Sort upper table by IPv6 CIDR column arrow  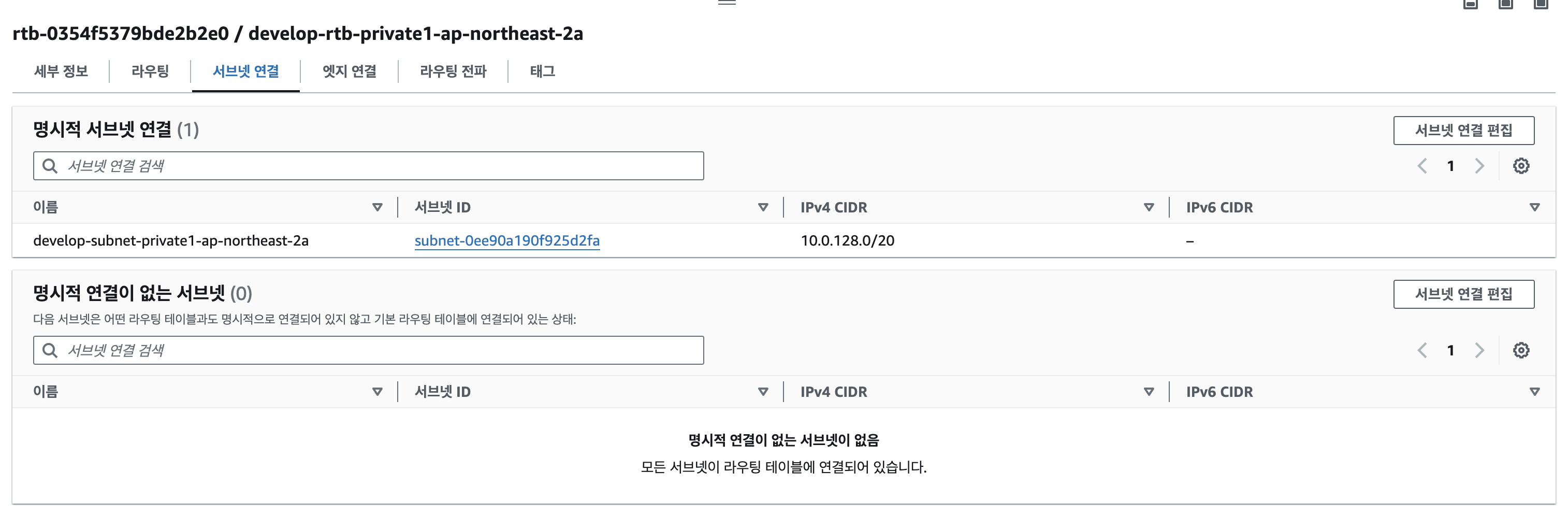tap(1534, 207)
